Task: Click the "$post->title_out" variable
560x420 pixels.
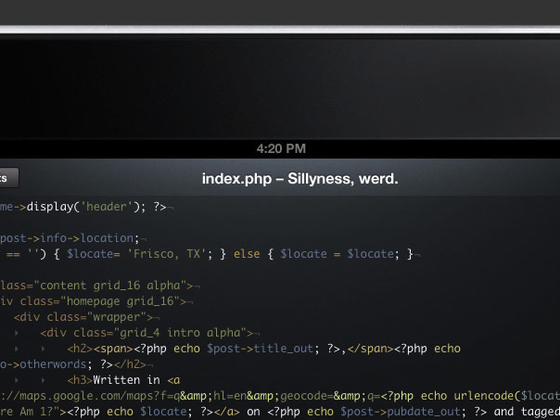Action: (260, 348)
